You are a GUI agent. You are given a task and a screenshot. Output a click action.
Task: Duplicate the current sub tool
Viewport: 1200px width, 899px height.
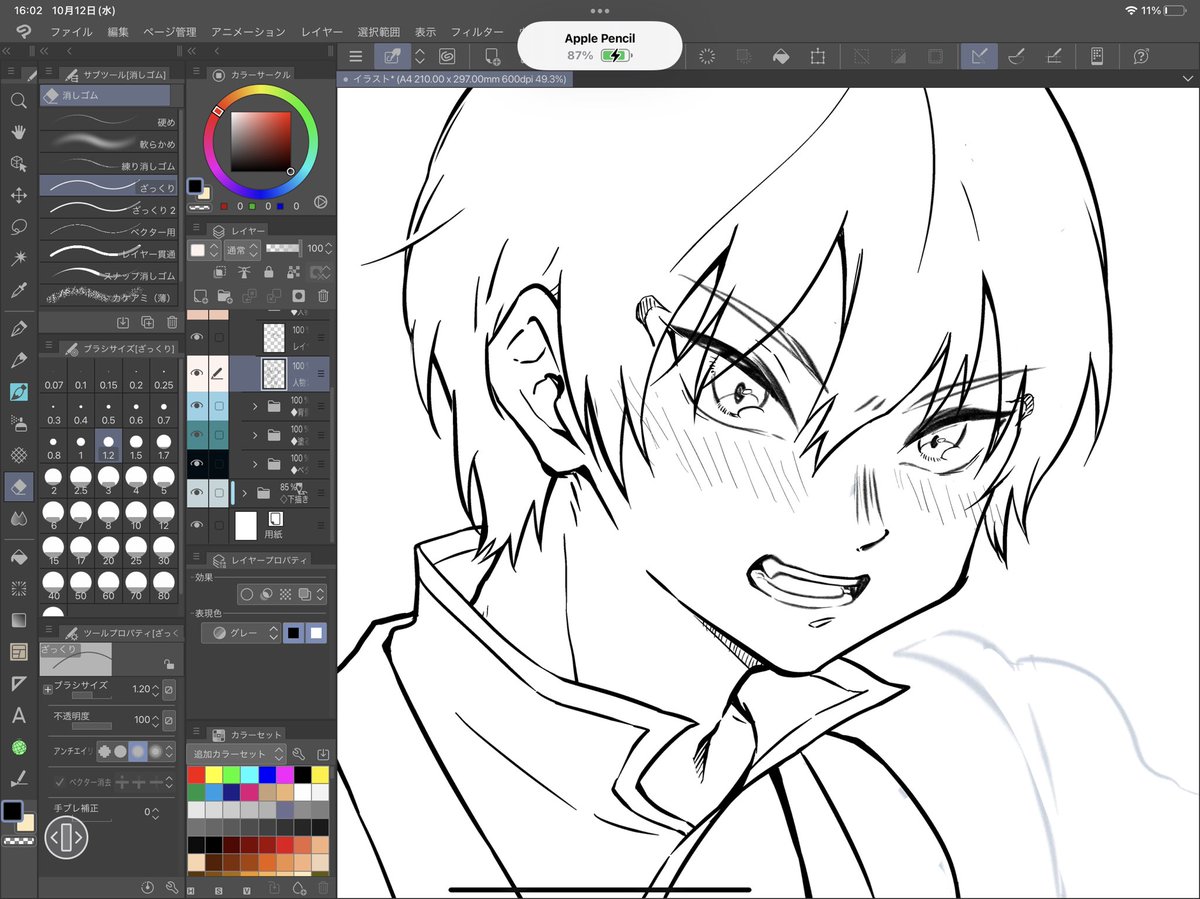tap(147, 322)
